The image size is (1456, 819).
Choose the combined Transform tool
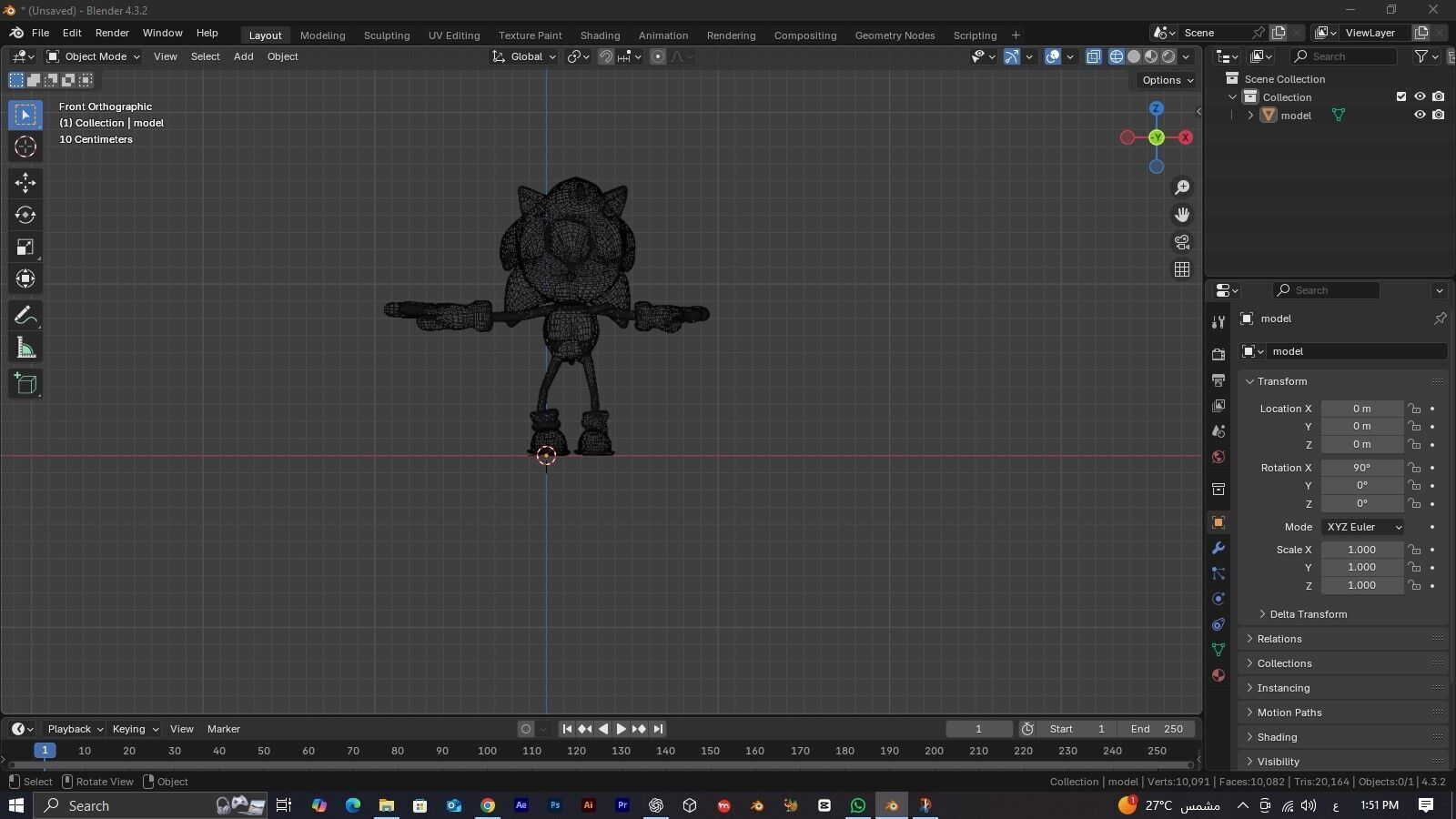(x=25, y=278)
